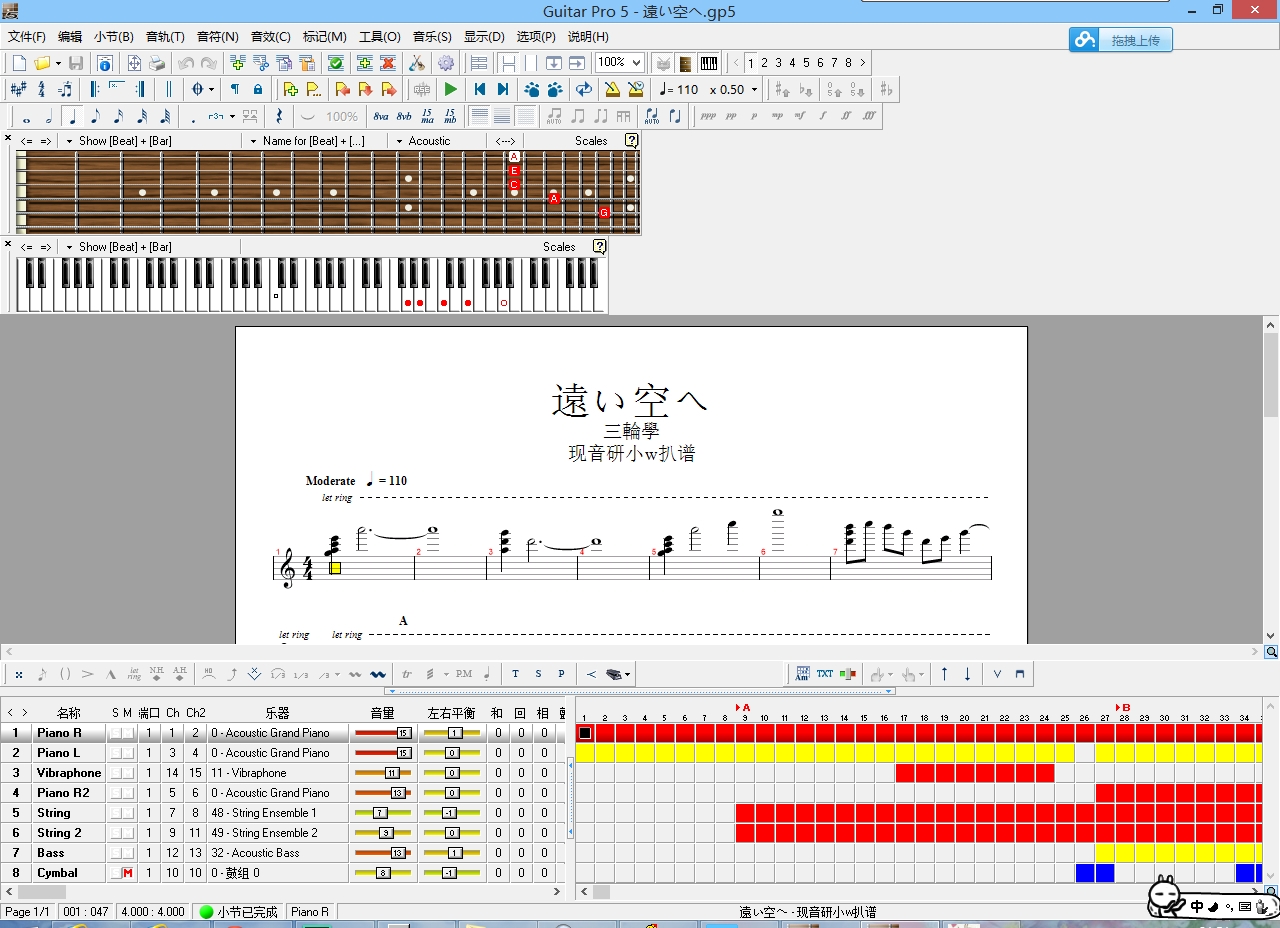This screenshot has width=1280, height=928.
Task: Toggle Solo for the Piano R track
Action: pyautogui.click(x=115, y=733)
